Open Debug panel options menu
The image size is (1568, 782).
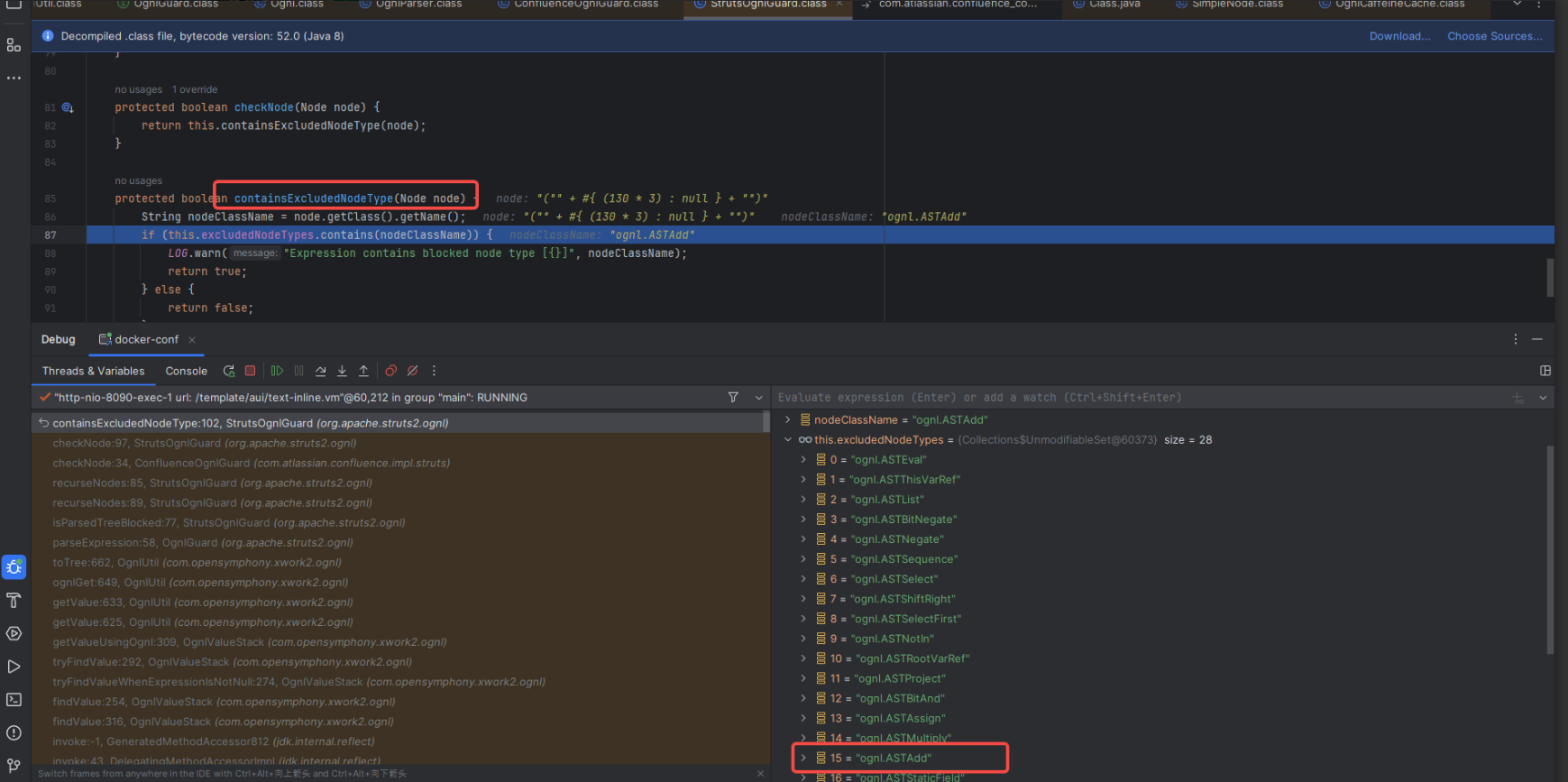pos(1516,339)
